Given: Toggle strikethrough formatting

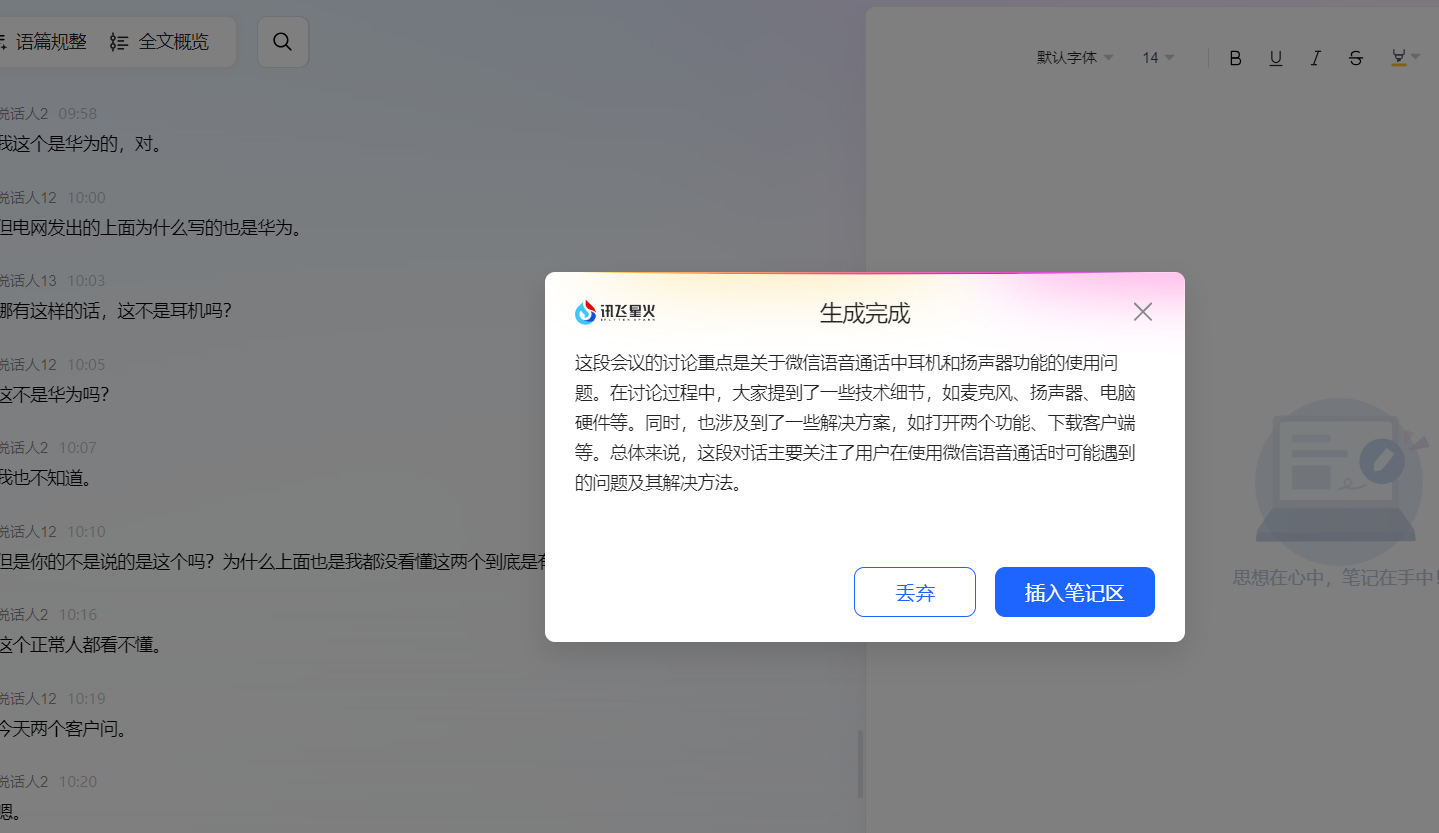Looking at the screenshot, I should [x=1356, y=58].
